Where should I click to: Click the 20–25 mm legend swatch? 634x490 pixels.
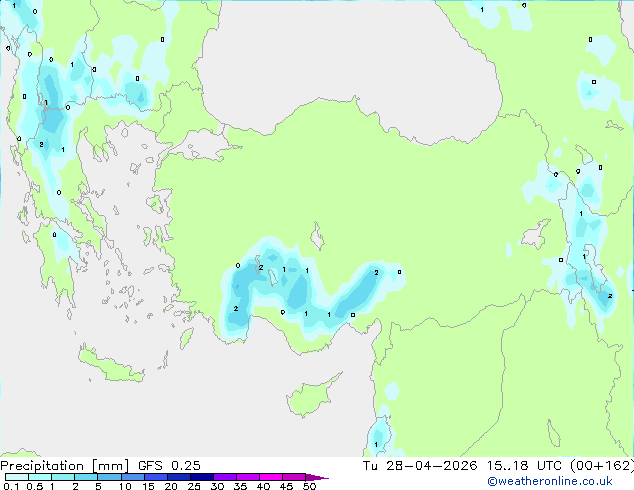pyautogui.click(x=178, y=477)
